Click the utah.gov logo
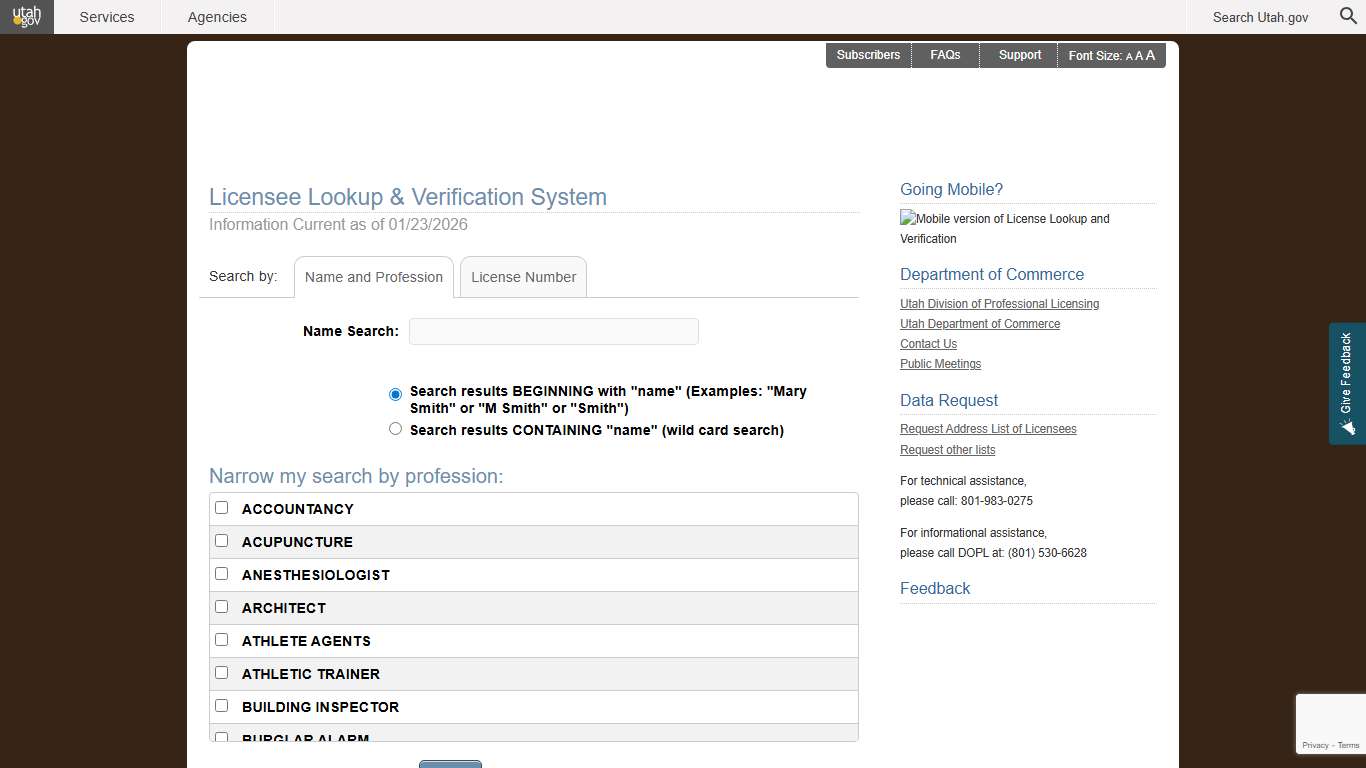The width and height of the screenshot is (1366, 768). (26, 17)
